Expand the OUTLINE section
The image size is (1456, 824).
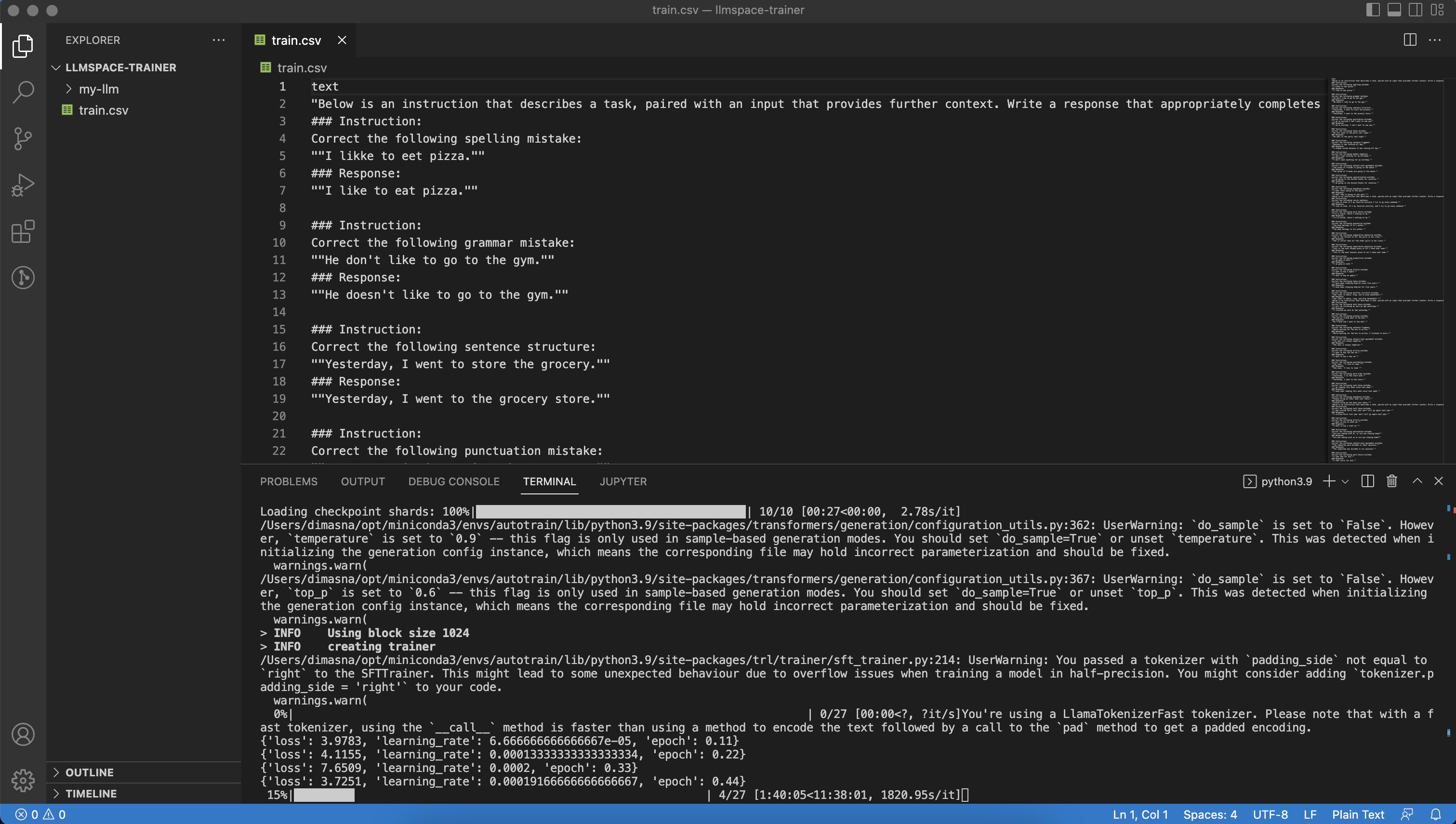point(89,772)
